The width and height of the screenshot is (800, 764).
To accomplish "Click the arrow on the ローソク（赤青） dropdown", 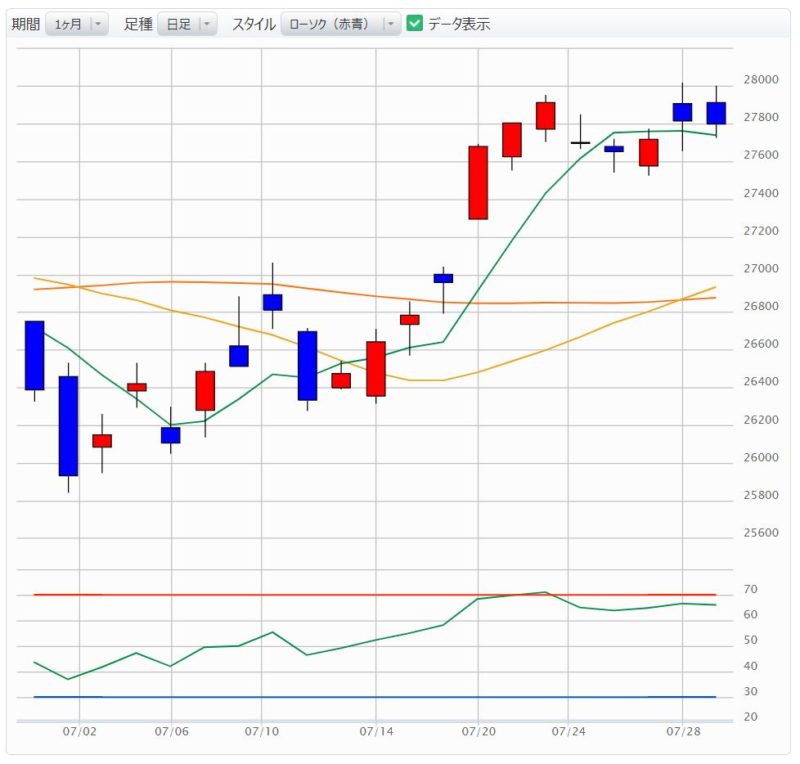I will [x=391, y=24].
